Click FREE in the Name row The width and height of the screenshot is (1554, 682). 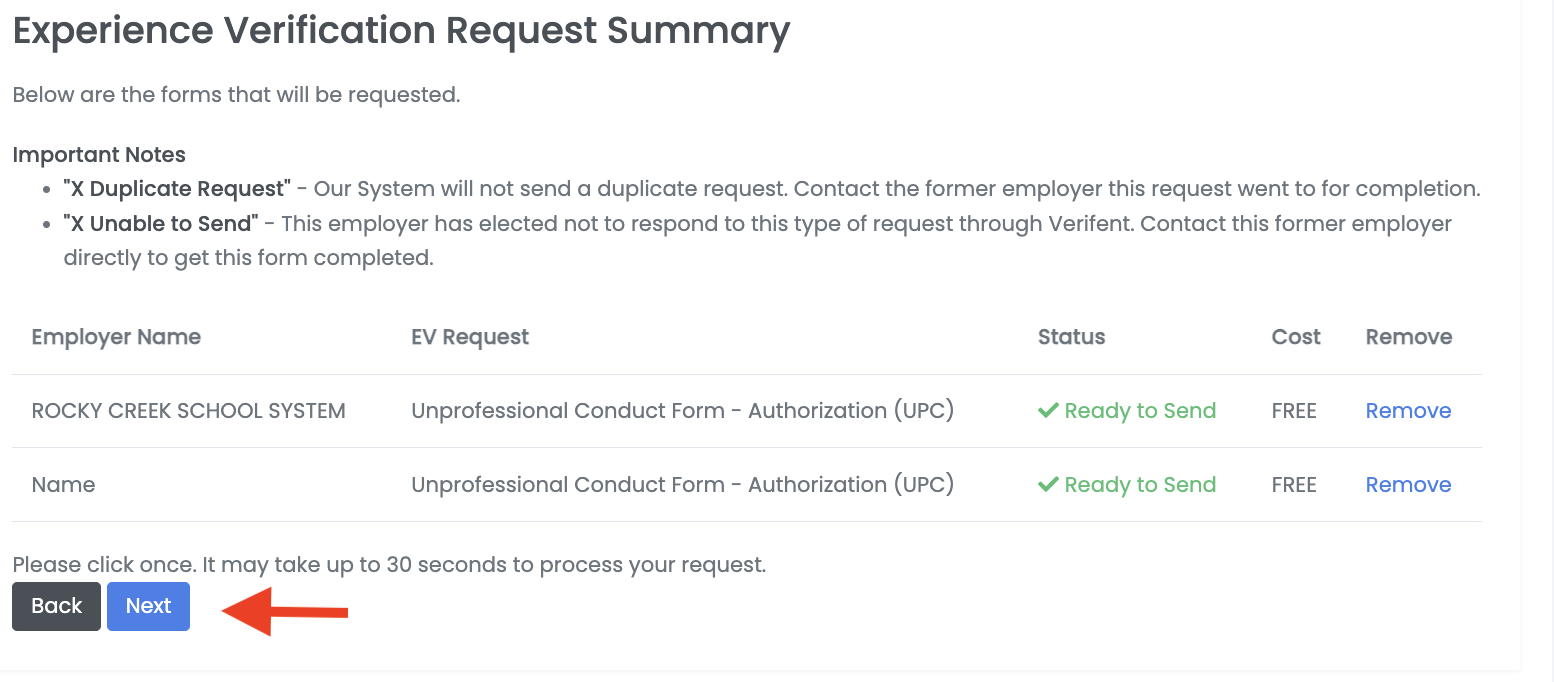[x=1293, y=484]
